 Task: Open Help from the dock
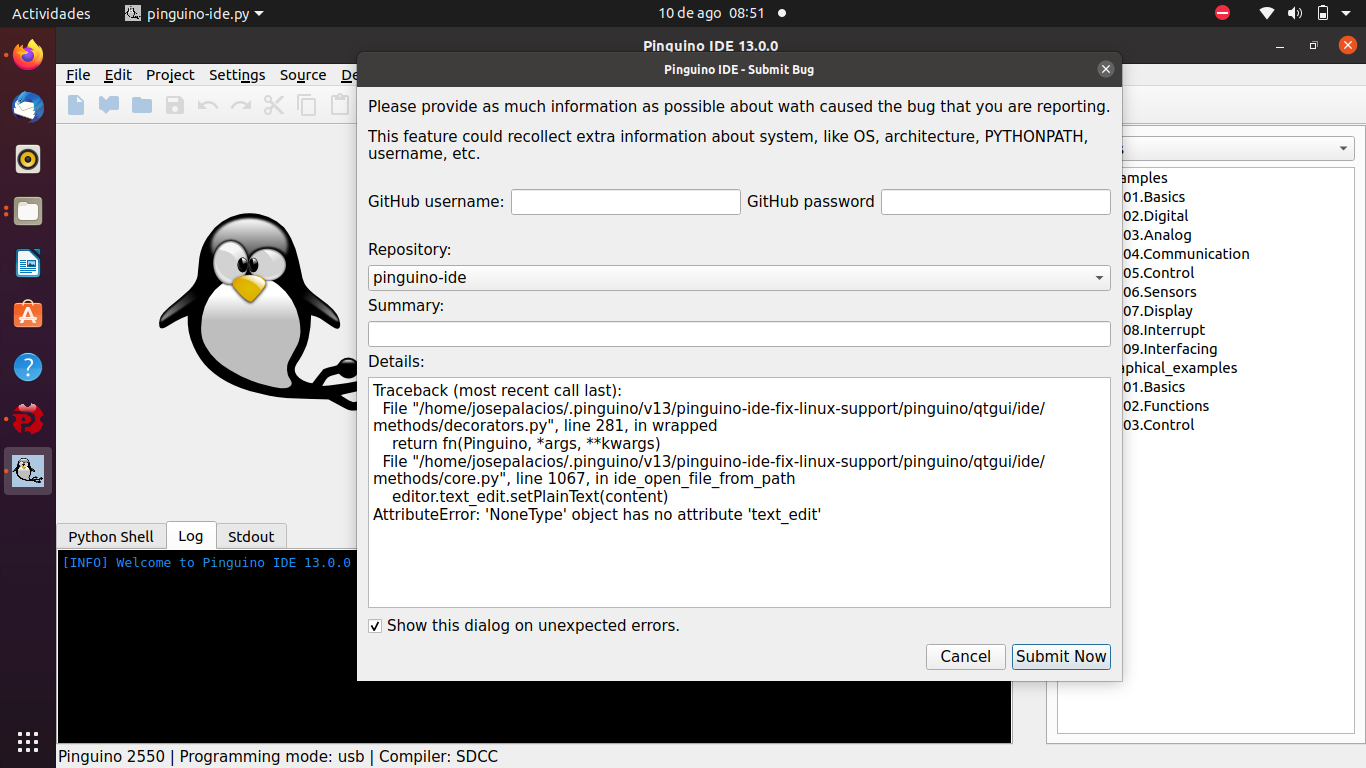pos(28,367)
